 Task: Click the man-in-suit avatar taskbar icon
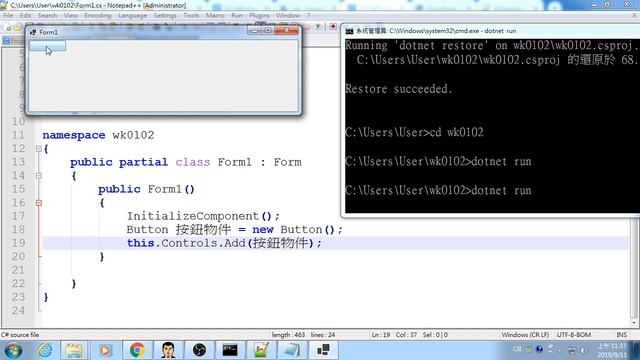[168, 350]
